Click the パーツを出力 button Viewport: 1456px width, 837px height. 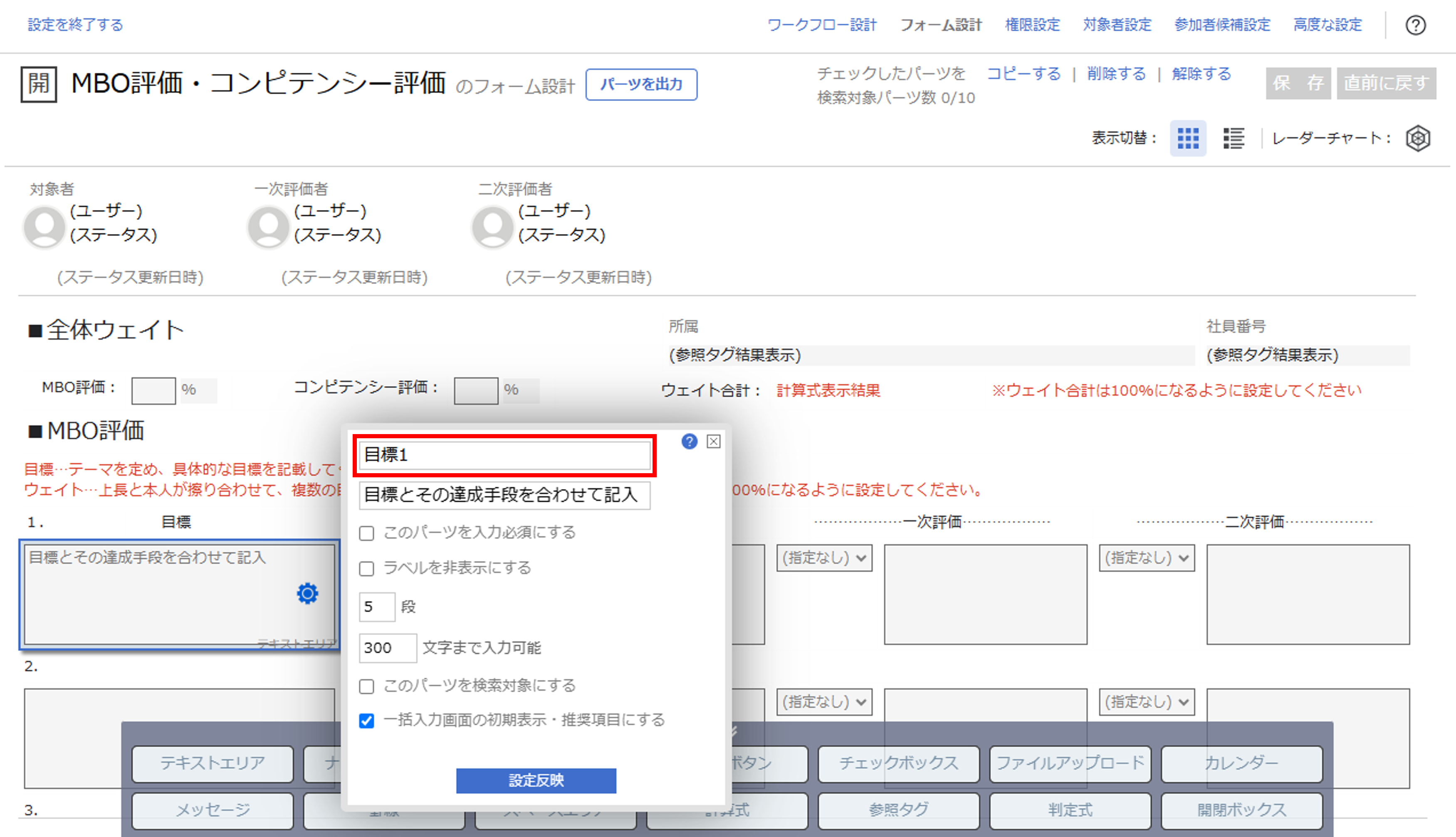tap(641, 84)
